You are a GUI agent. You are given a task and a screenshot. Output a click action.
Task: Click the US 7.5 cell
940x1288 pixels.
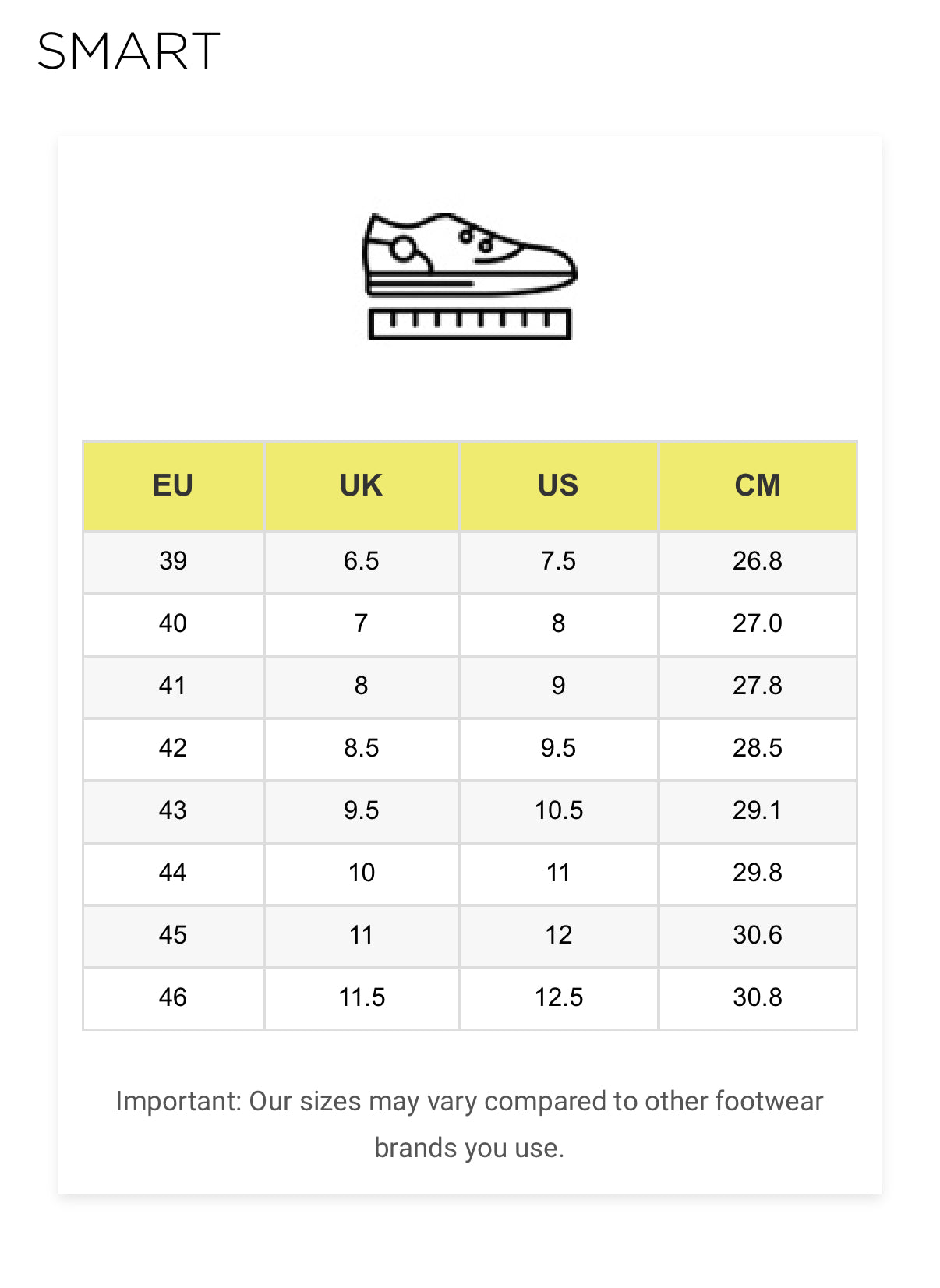point(558,561)
